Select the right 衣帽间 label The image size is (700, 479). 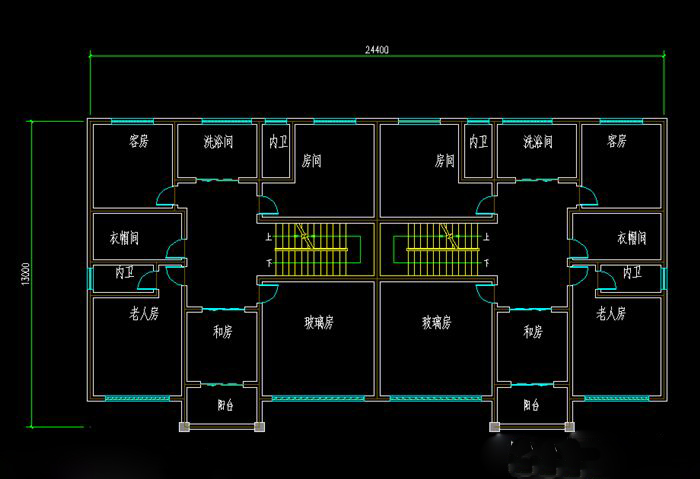[631, 238]
